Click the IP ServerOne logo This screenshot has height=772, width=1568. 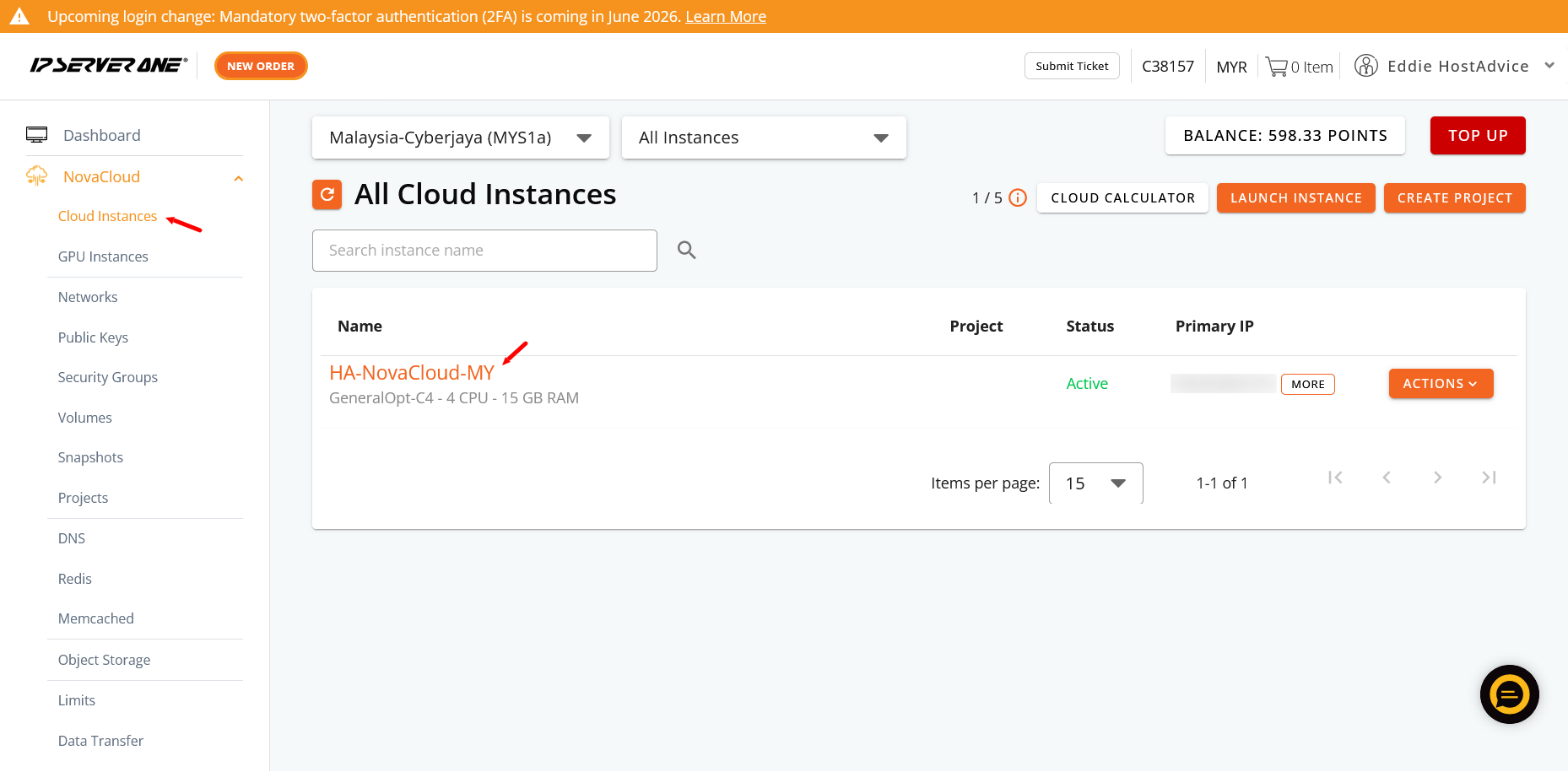pyautogui.click(x=108, y=66)
